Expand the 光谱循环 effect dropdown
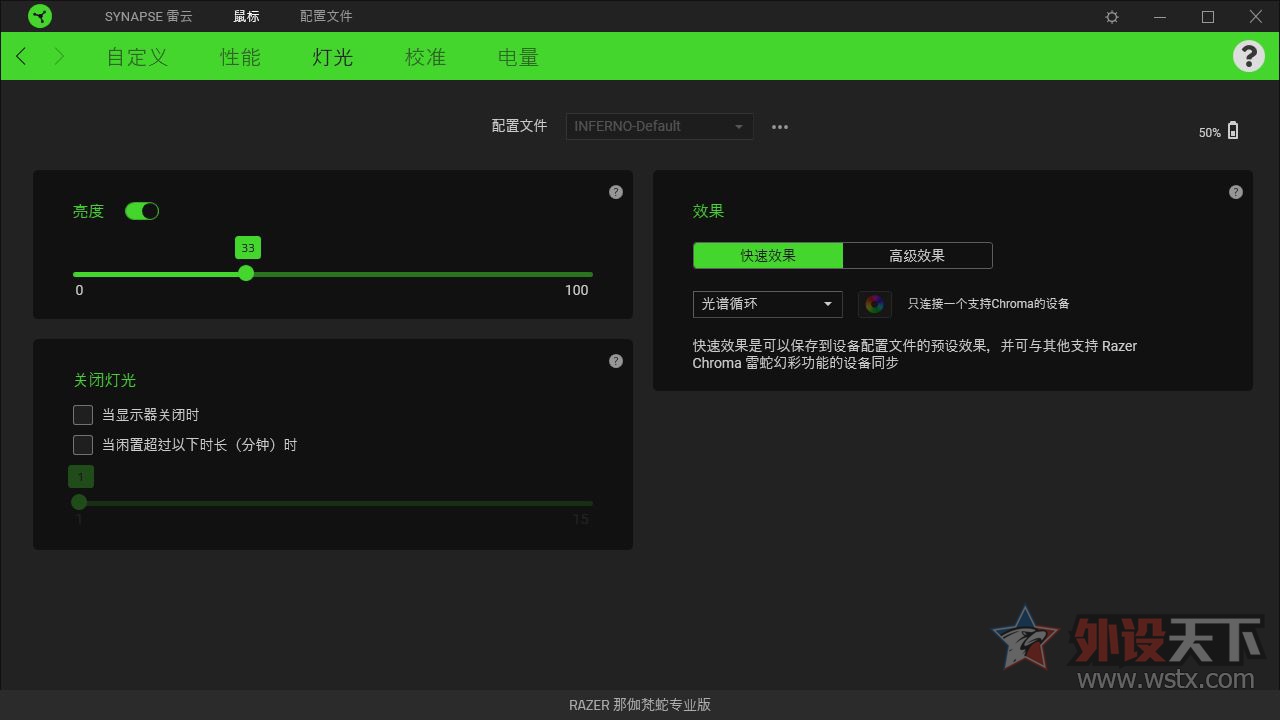This screenshot has height=720, width=1280. pyautogui.click(x=767, y=304)
